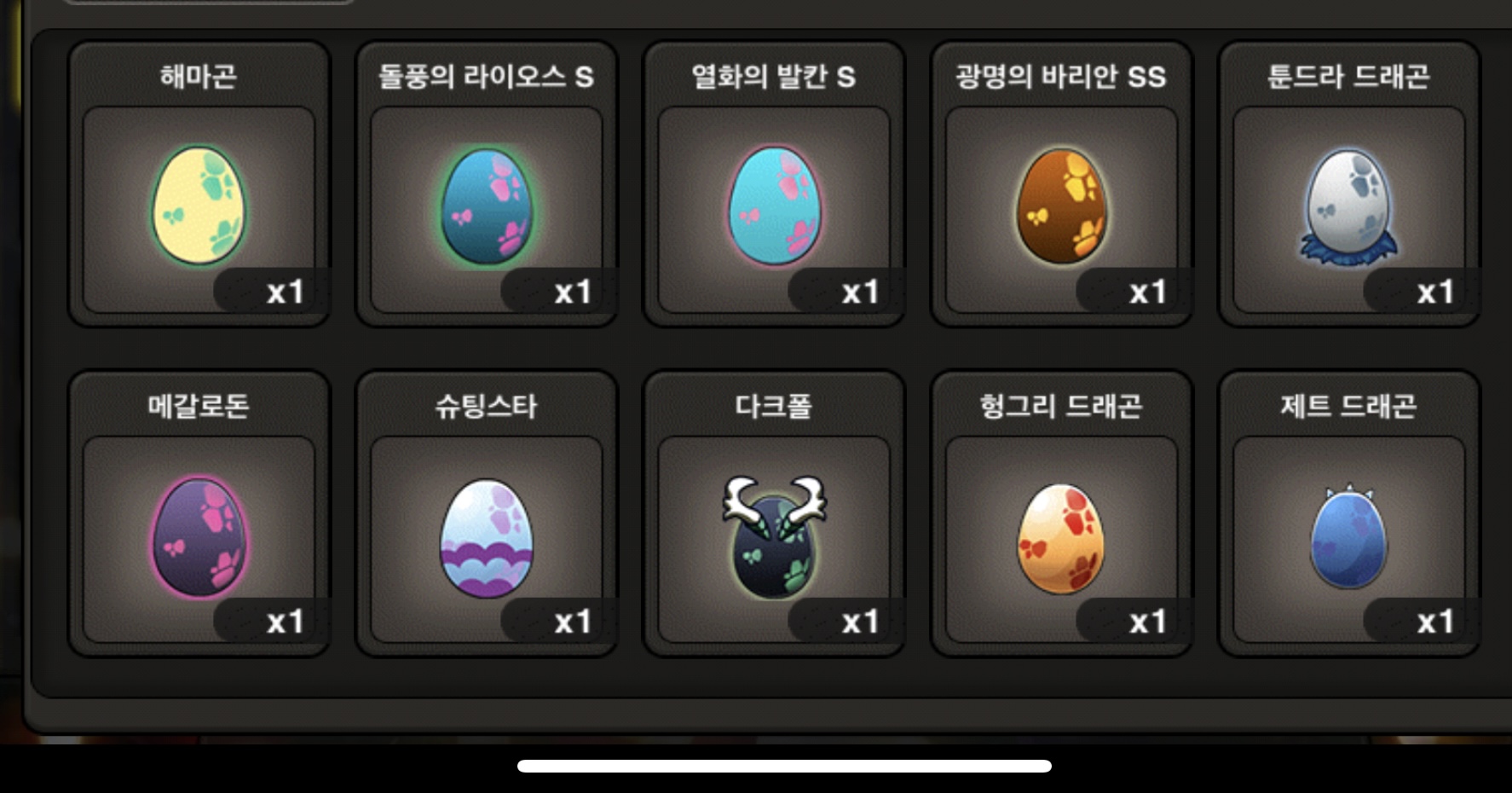Choose the horned 다크폴 egg
Viewport: 1512px width, 793px height.
(774, 536)
